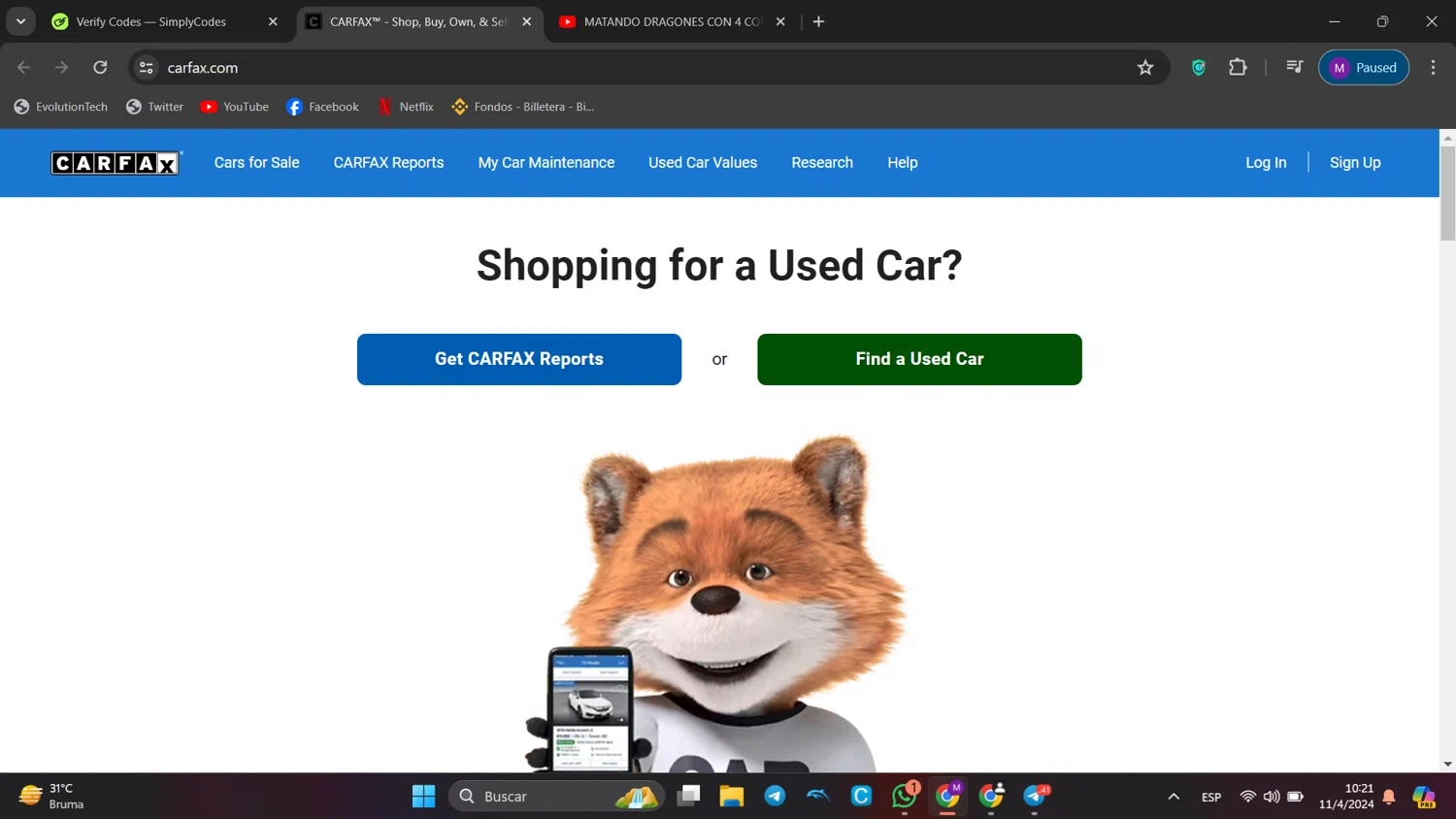Screen dimensions: 1456x819
Task: Open Telegram with badge 41 on taskbar
Action: pos(1036,796)
